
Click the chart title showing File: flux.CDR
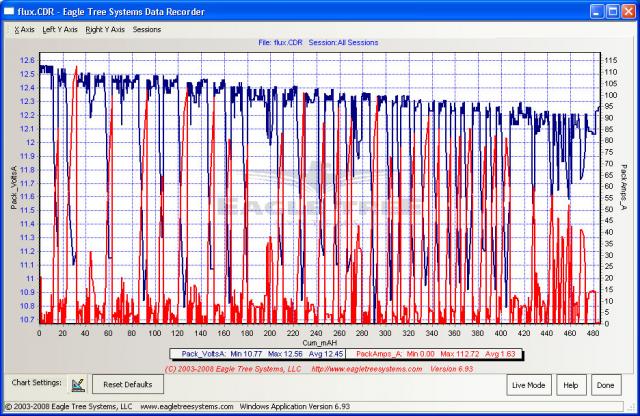point(320,42)
